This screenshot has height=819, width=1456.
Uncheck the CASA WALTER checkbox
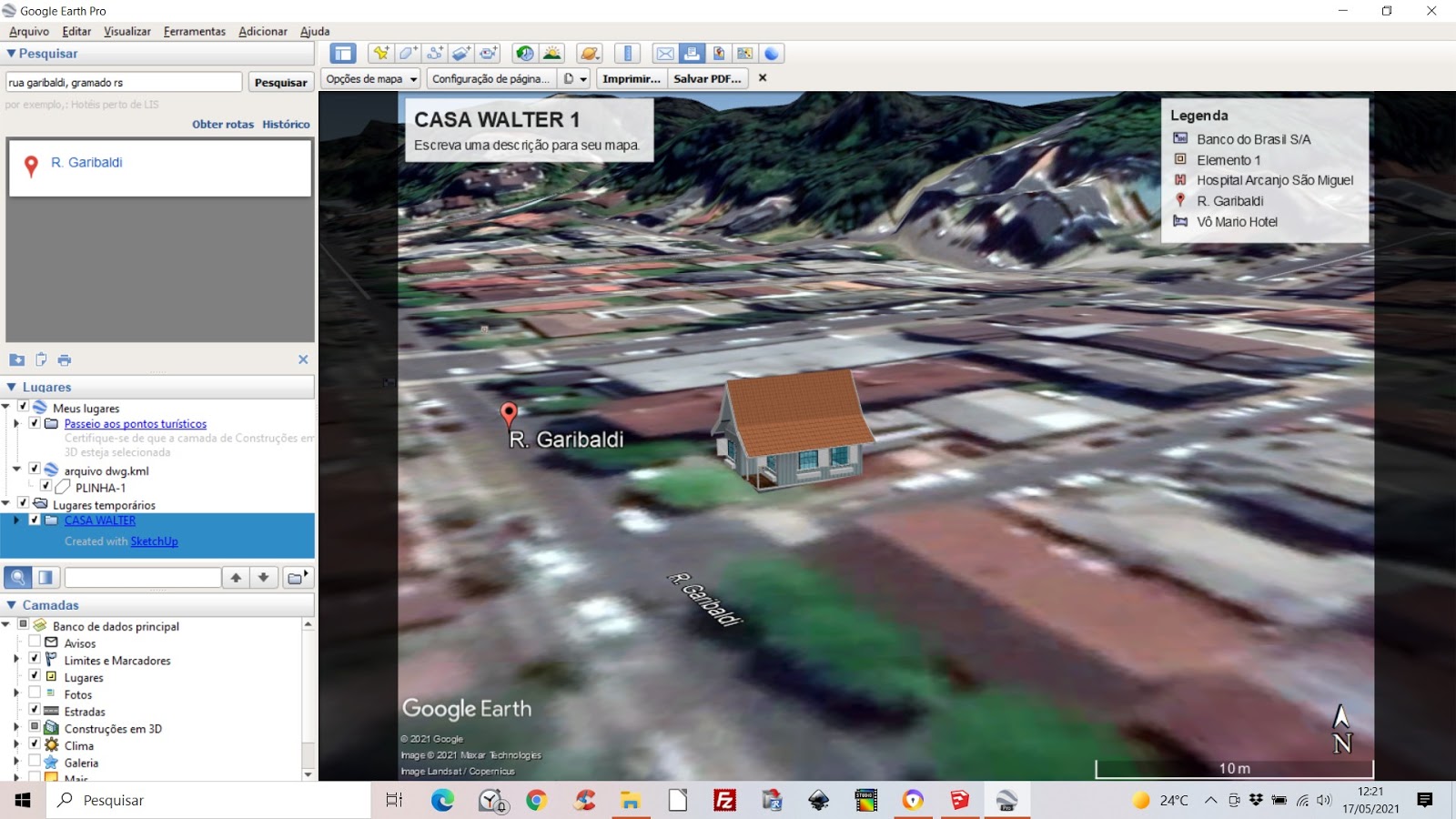click(x=35, y=520)
